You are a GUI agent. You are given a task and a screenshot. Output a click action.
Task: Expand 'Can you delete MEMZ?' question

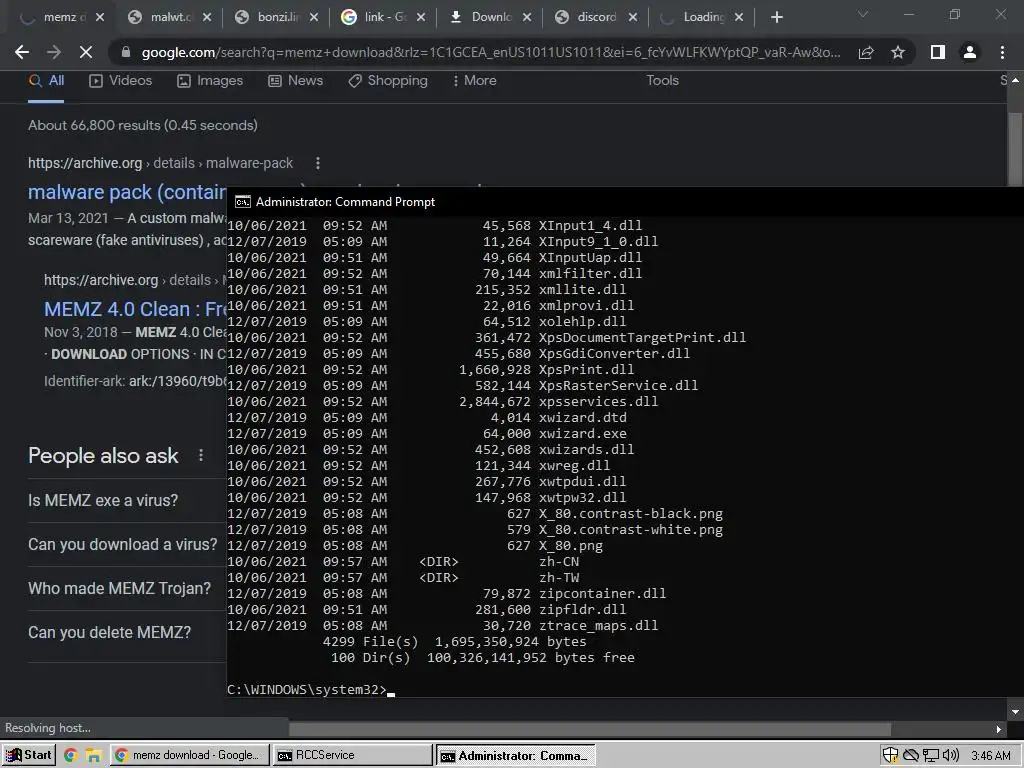[127, 632]
